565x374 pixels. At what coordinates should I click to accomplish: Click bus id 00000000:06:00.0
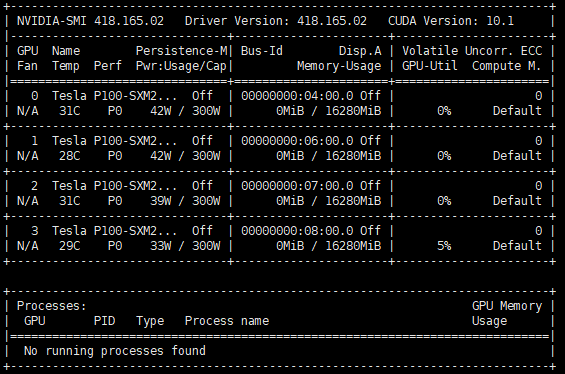(297, 141)
